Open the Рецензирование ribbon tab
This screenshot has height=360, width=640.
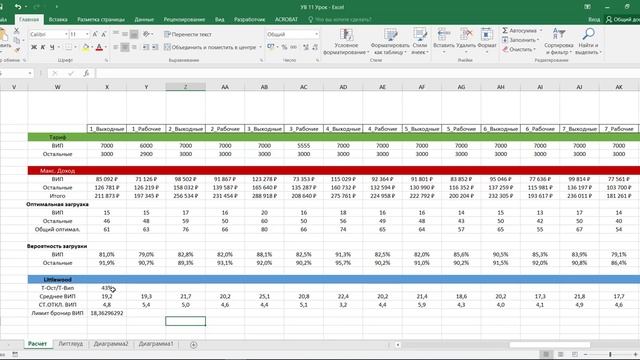tap(184, 19)
